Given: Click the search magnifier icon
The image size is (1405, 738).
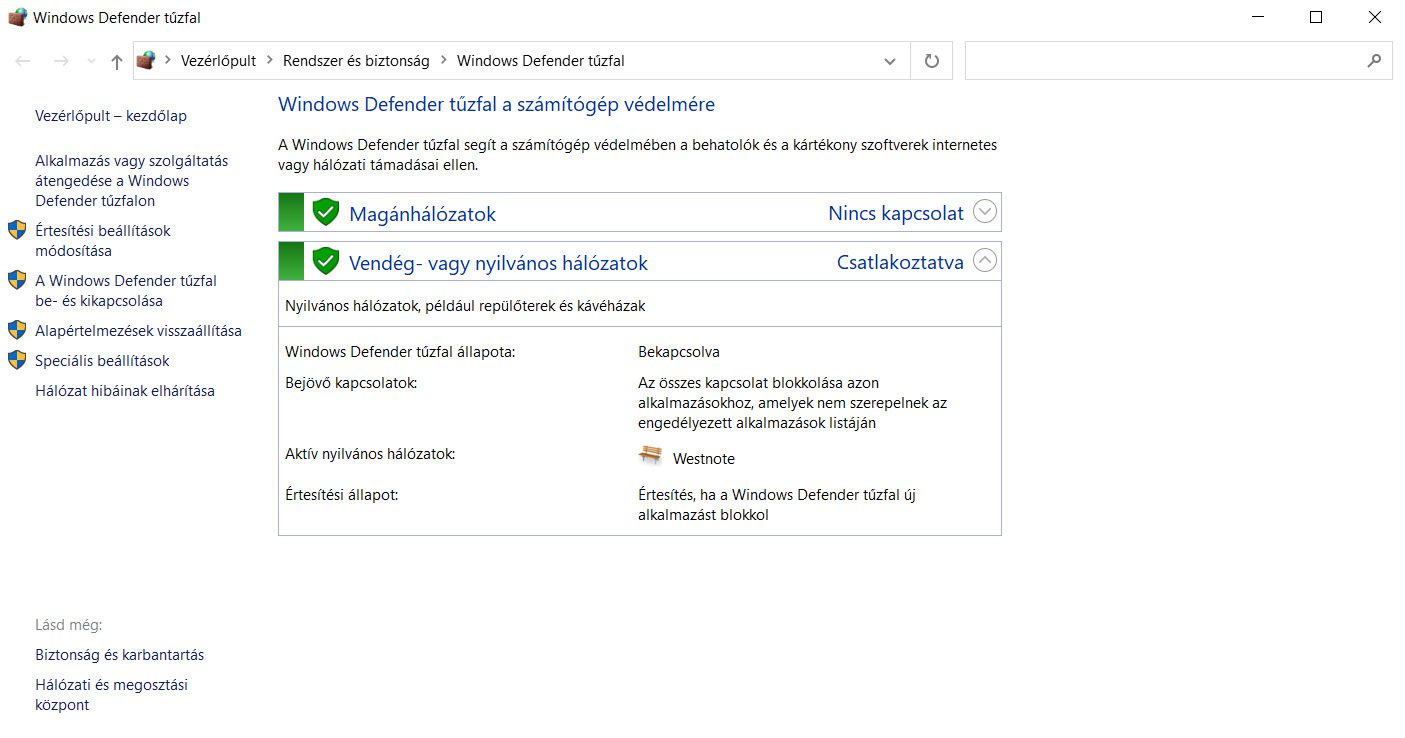Looking at the screenshot, I should pyautogui.click(x=1374, y=61).
